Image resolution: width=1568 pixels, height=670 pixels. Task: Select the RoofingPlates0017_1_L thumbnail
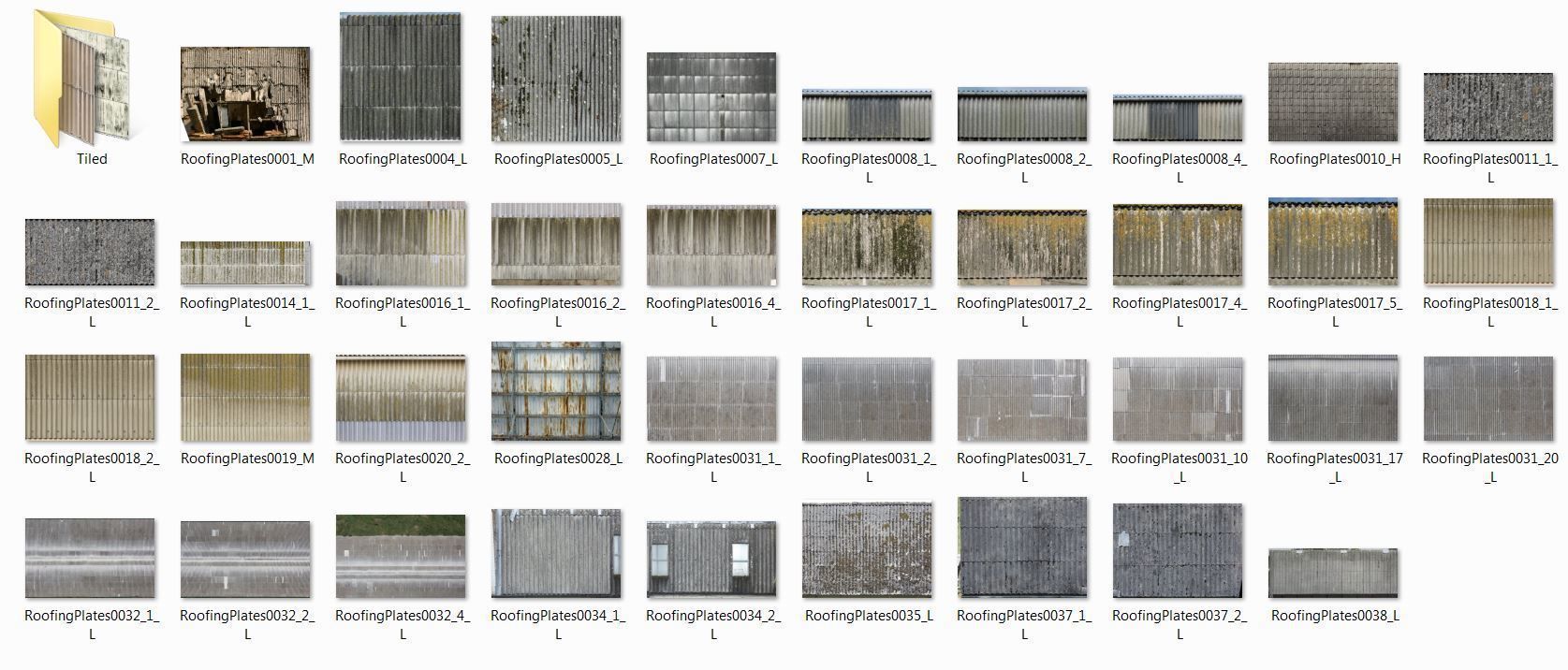click(x=867, y=248)
